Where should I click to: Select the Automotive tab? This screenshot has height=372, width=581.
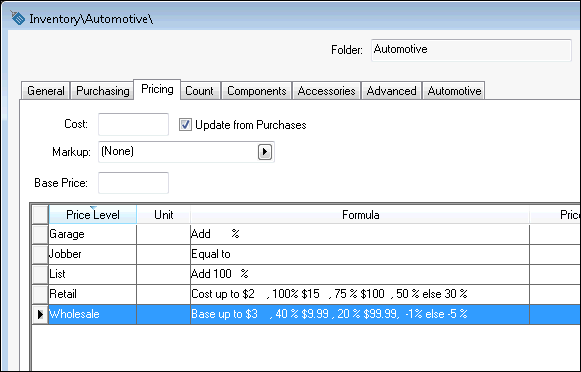click(x=454, y=91)
